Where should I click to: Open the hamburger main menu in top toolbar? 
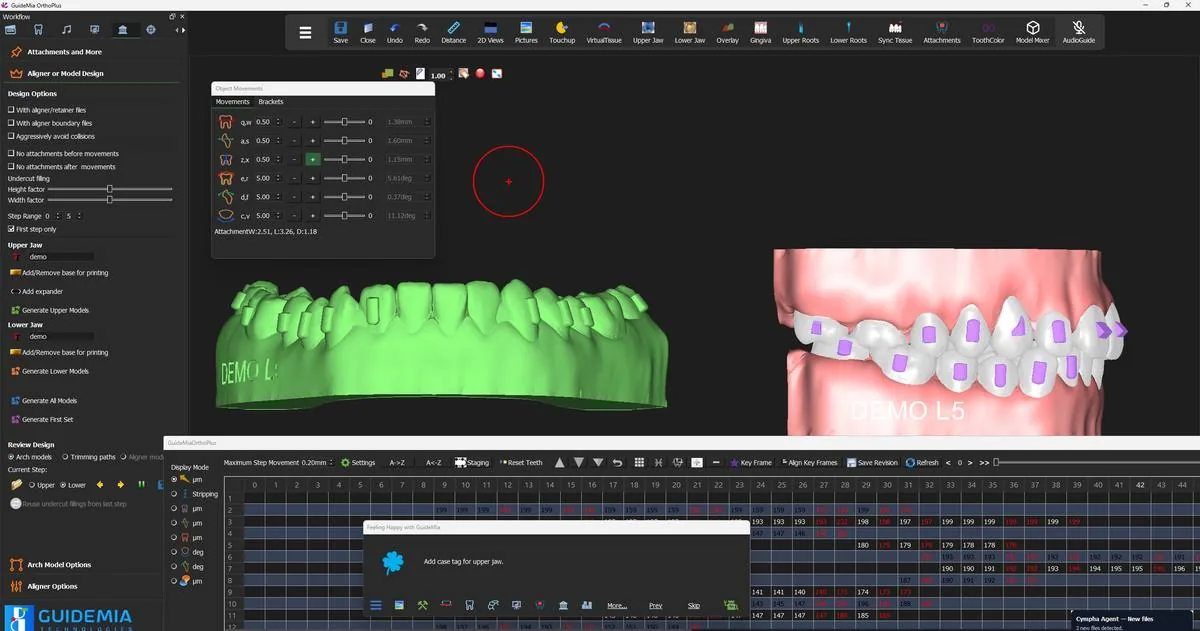(x=305, y=32)
